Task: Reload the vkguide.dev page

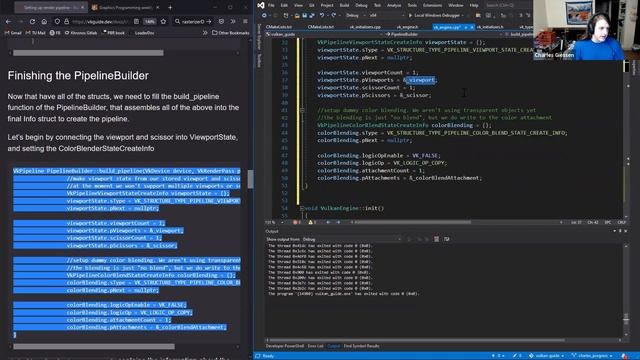Action: [32, 21]
